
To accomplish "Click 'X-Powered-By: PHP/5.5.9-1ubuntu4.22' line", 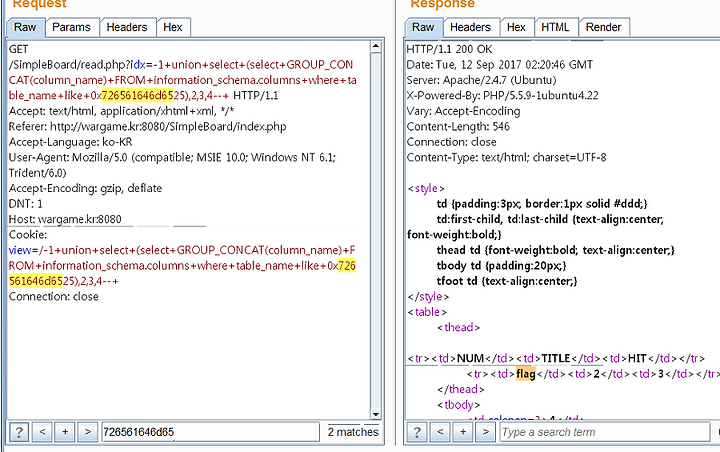I will [502, 96].
